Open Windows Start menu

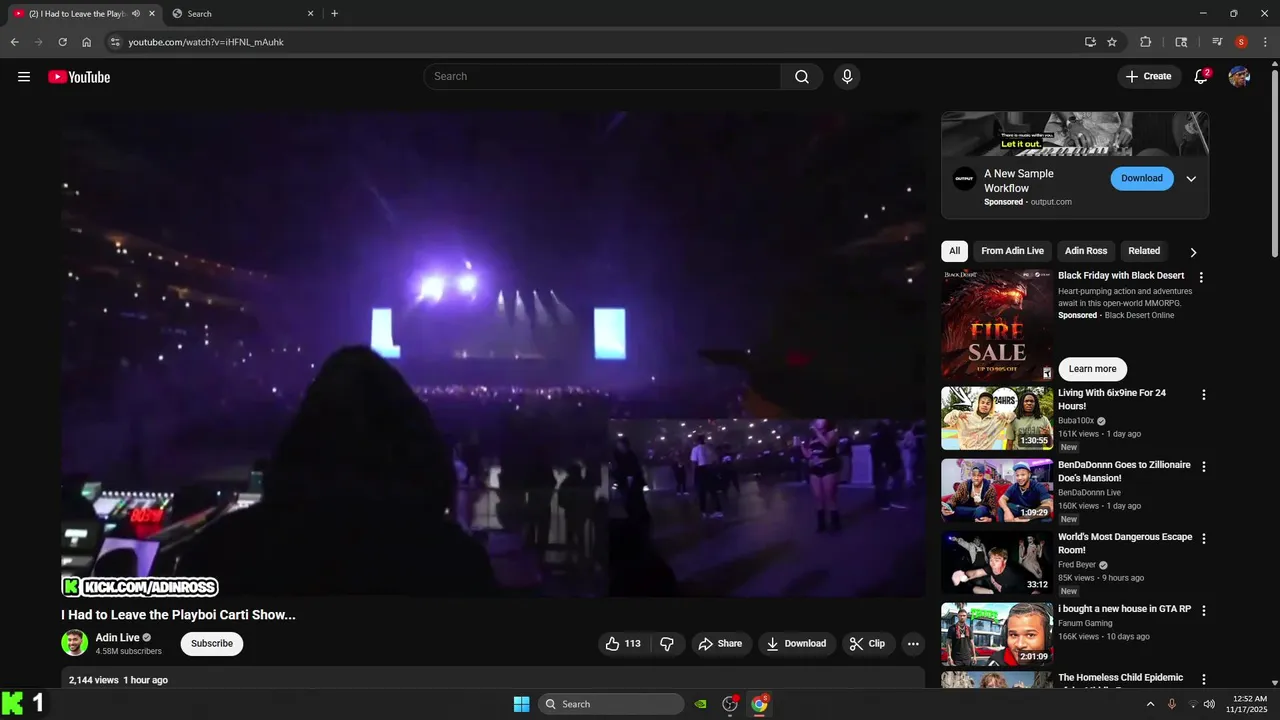(521, 704)
